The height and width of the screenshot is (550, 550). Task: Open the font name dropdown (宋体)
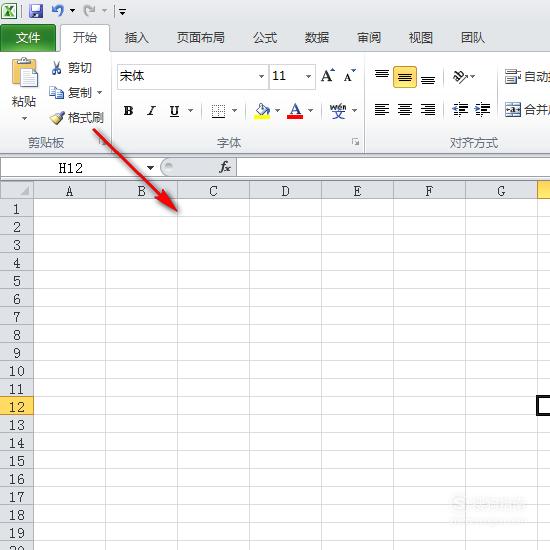[261, 76]
